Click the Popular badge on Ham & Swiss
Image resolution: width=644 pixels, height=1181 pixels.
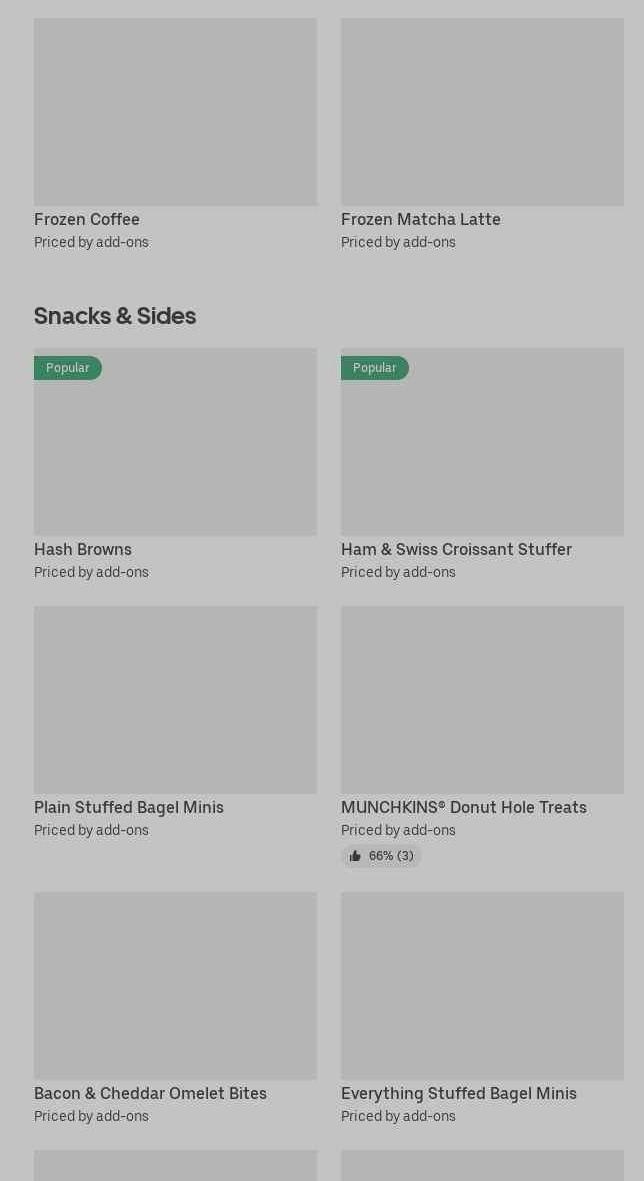pyautogui.click(x=375, y=368)
